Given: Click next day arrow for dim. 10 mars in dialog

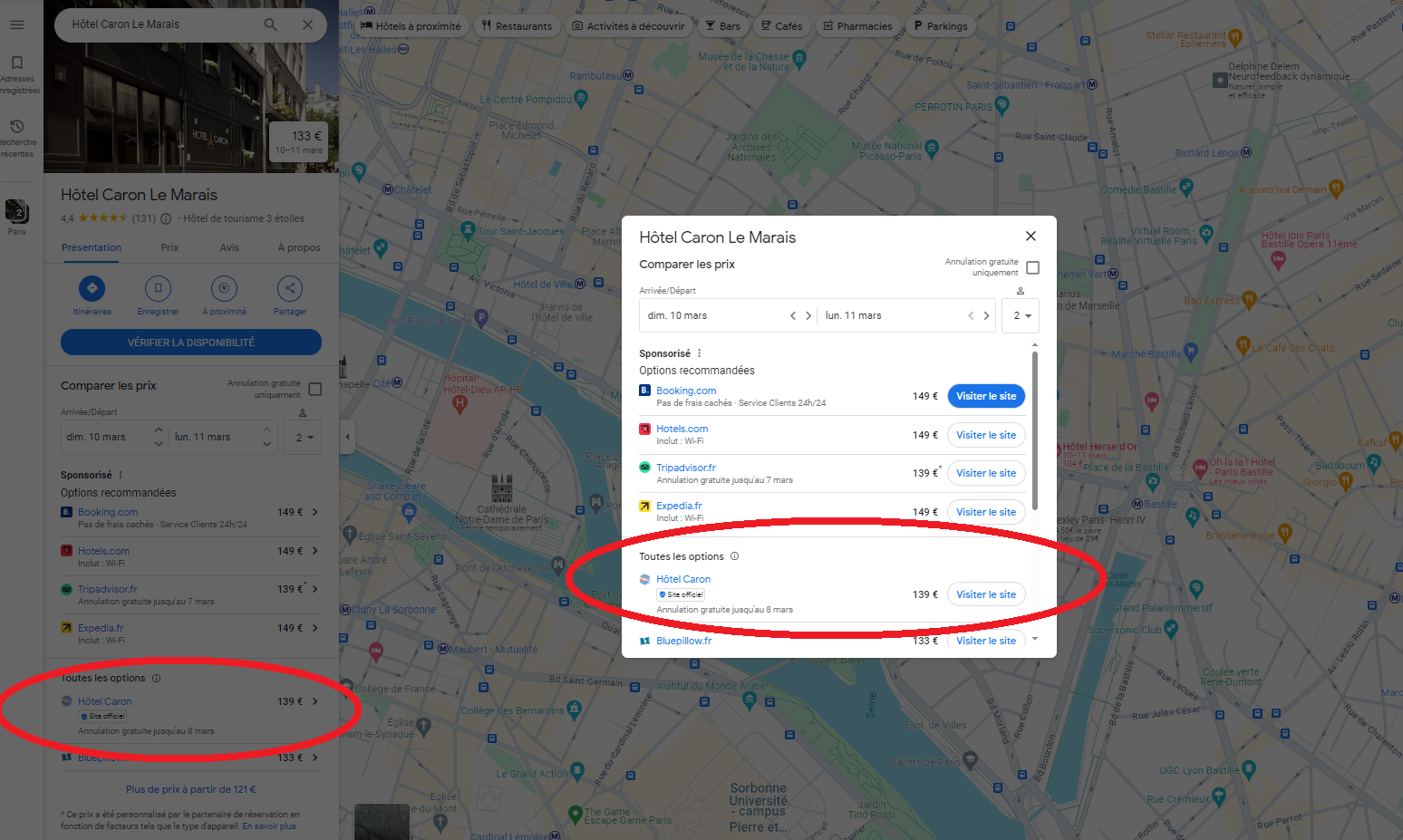Looking at the screenshot, I should (808, 315).
